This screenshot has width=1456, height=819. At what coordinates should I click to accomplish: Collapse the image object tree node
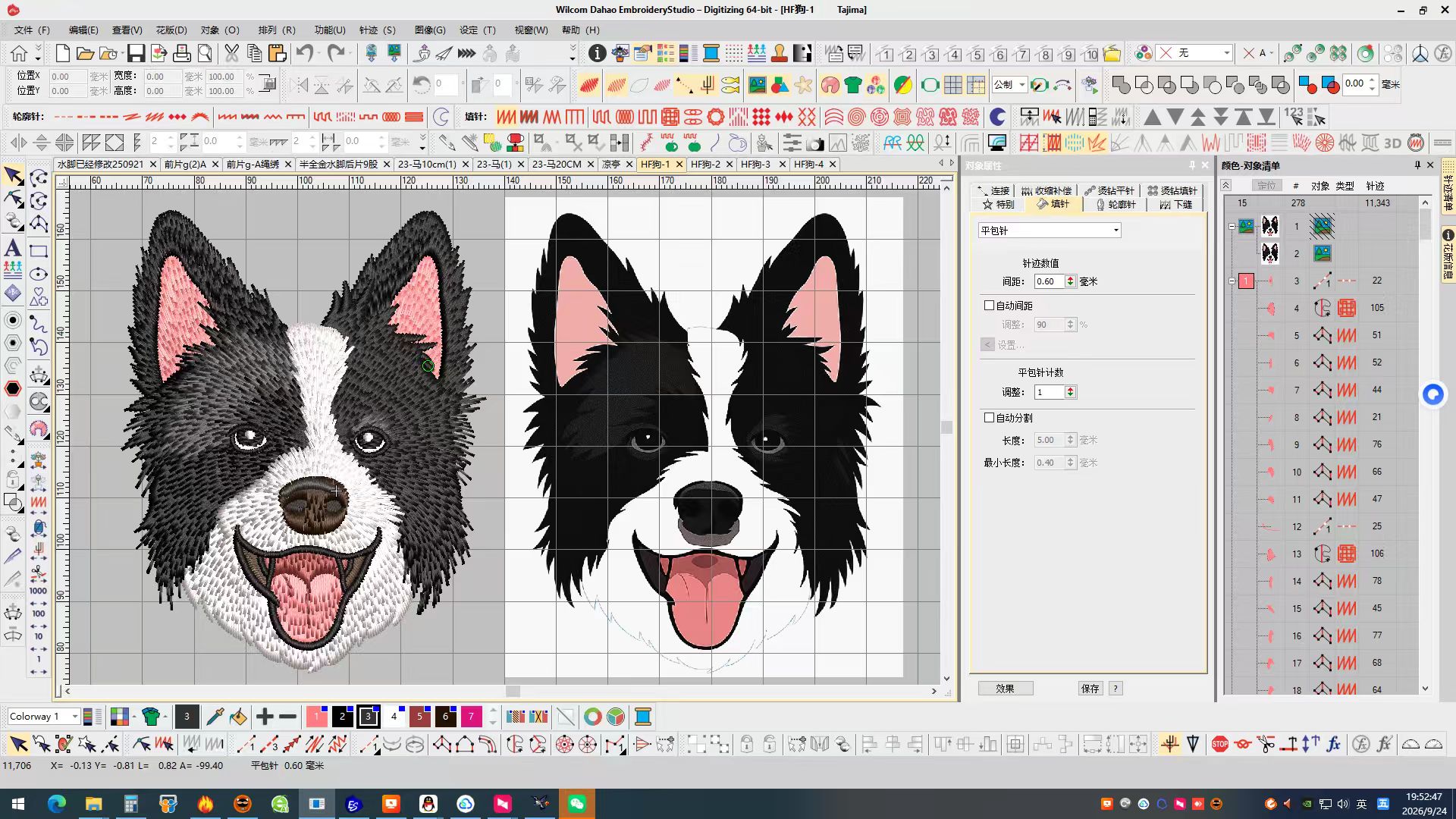pyautogui.click(x=1232, y=226)
